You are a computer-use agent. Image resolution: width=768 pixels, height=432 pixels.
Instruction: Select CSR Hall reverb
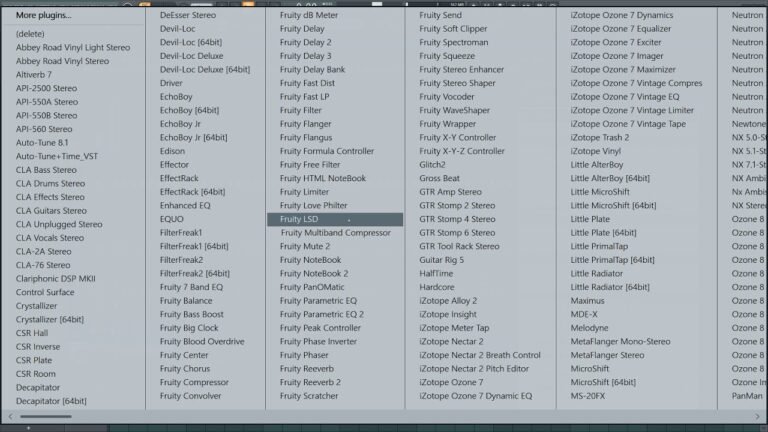(x=32, y=333)
